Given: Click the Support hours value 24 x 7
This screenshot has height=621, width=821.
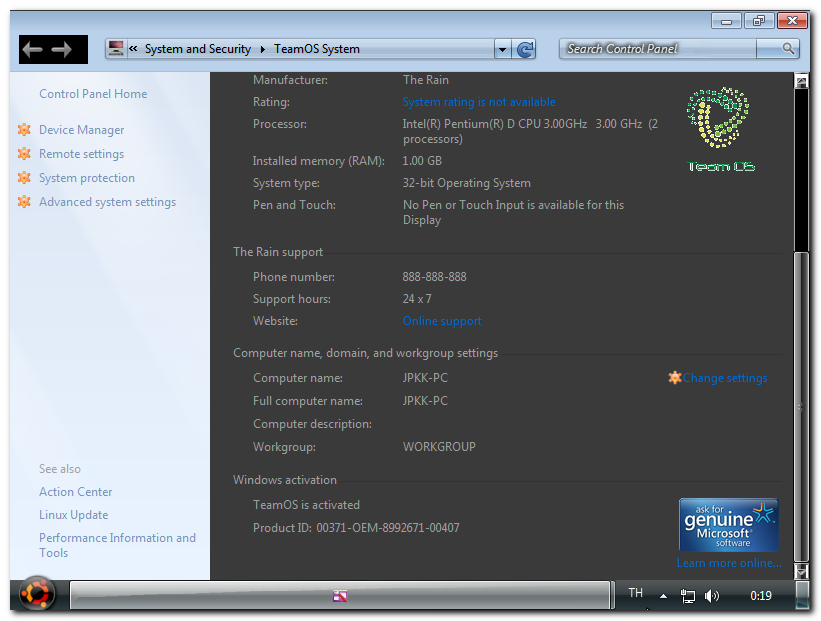Looking at the screenshot, I should click(417, 298).
